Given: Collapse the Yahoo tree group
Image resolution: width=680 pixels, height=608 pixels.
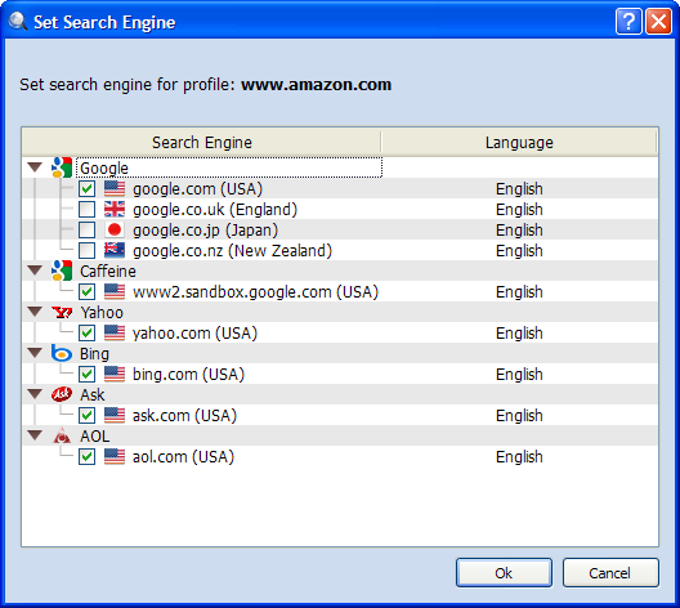Looking at the screenshot, I should tap(35, 312).
